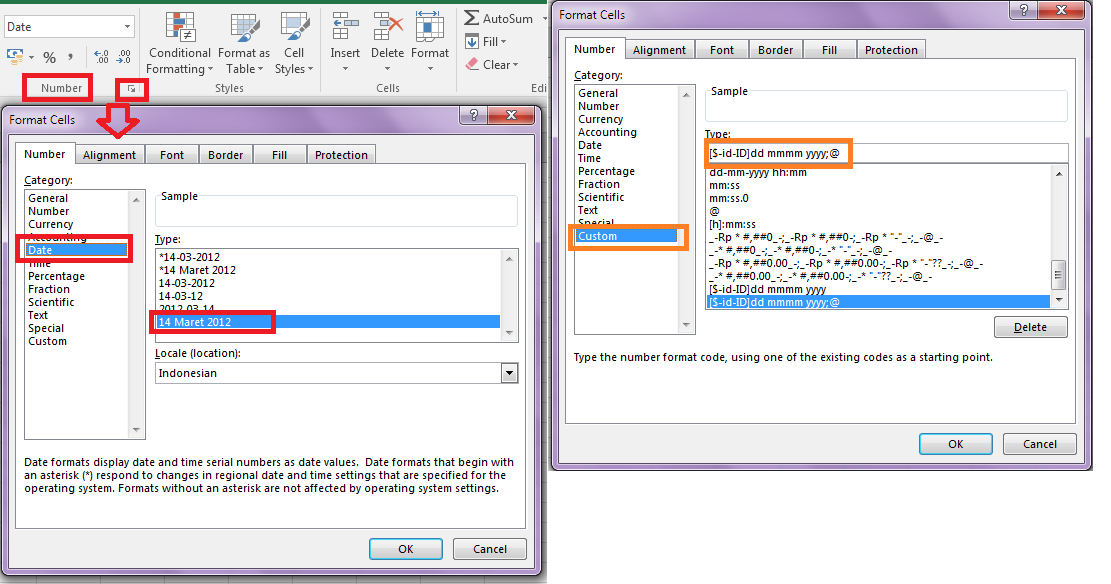Click the Insert cells icon
Screen dimensions: 1111x584
click(x=345, y=26)
